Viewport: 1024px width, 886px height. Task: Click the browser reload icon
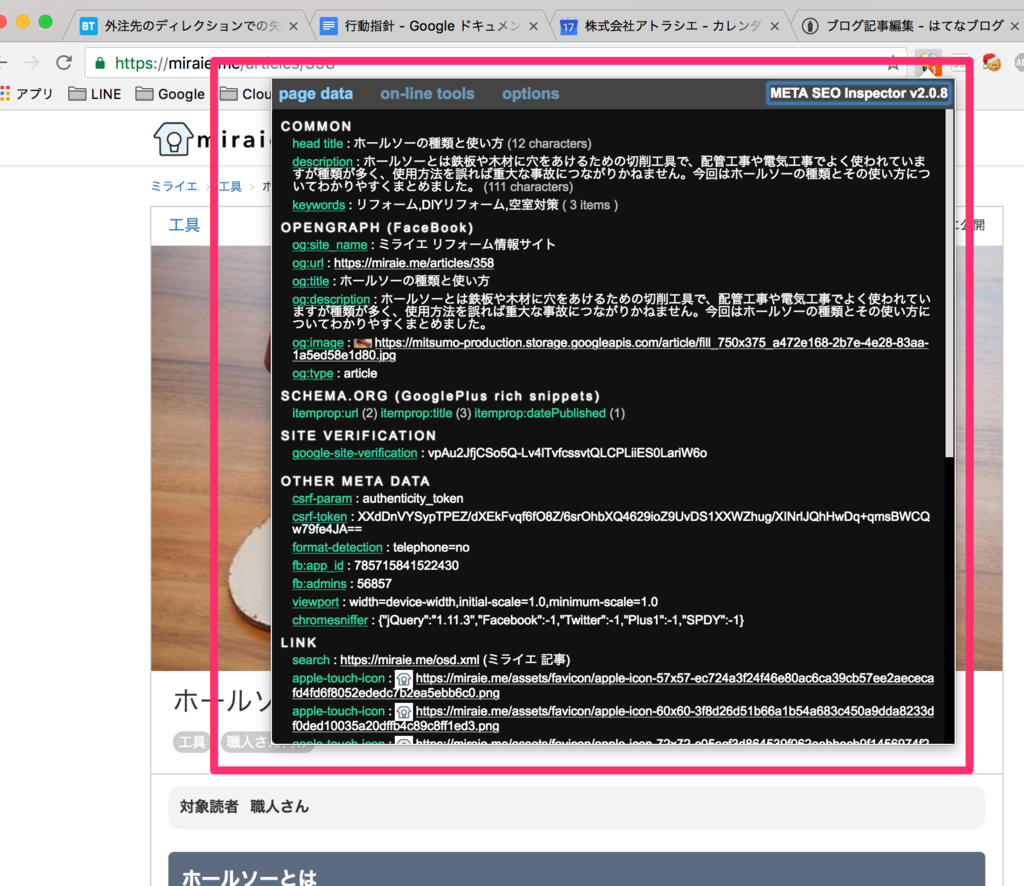pos(63,63)
